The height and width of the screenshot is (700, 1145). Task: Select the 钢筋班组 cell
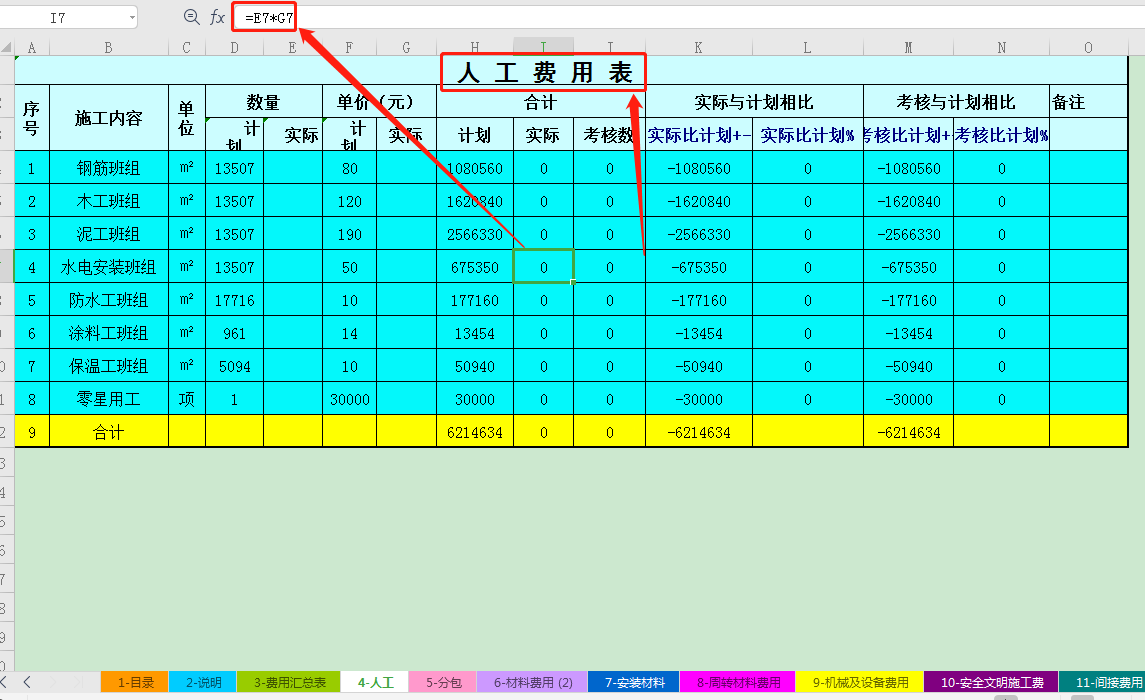point(108,168)
